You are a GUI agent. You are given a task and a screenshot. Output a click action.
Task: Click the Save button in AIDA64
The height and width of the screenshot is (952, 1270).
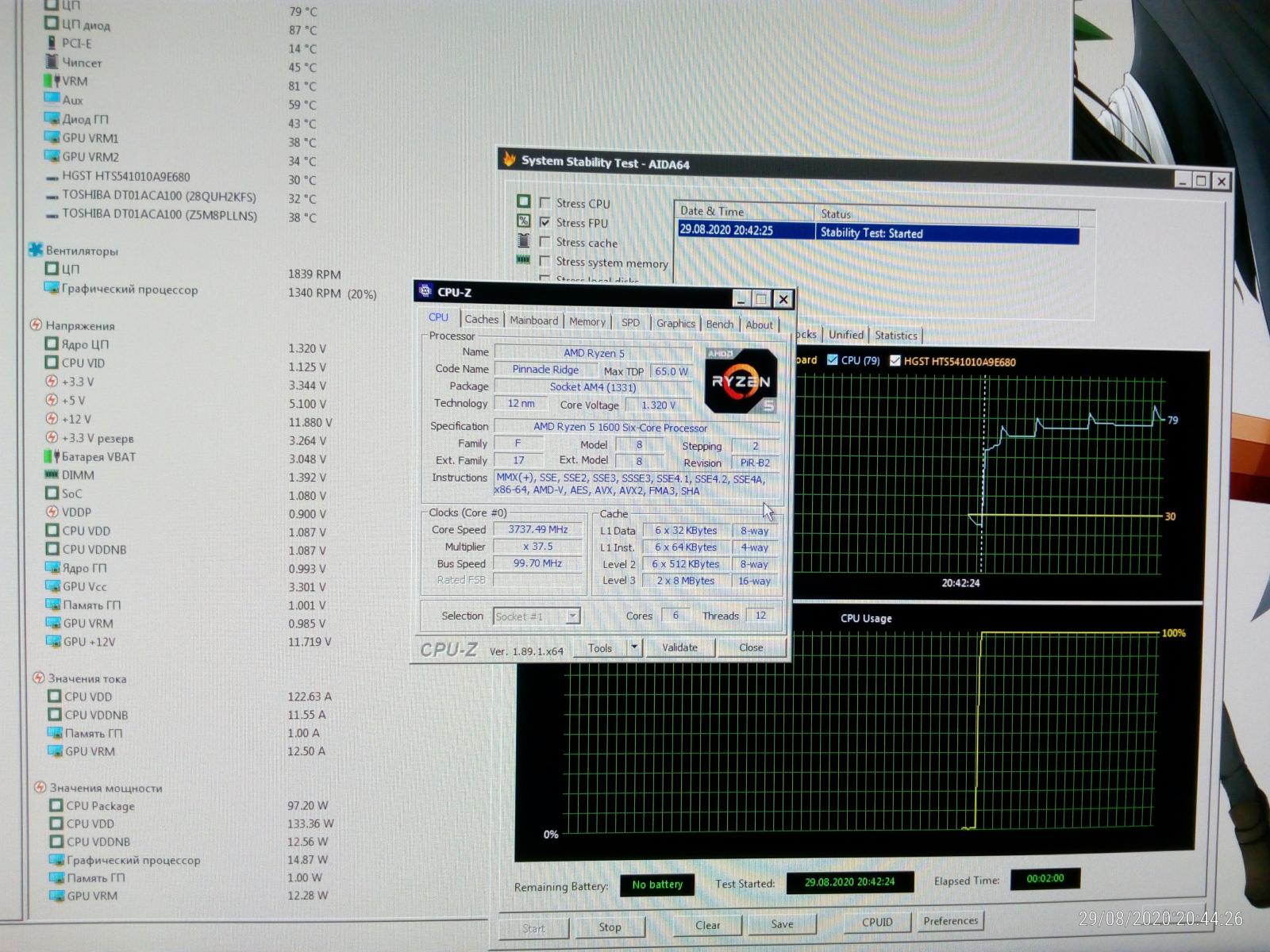point(782,923)
